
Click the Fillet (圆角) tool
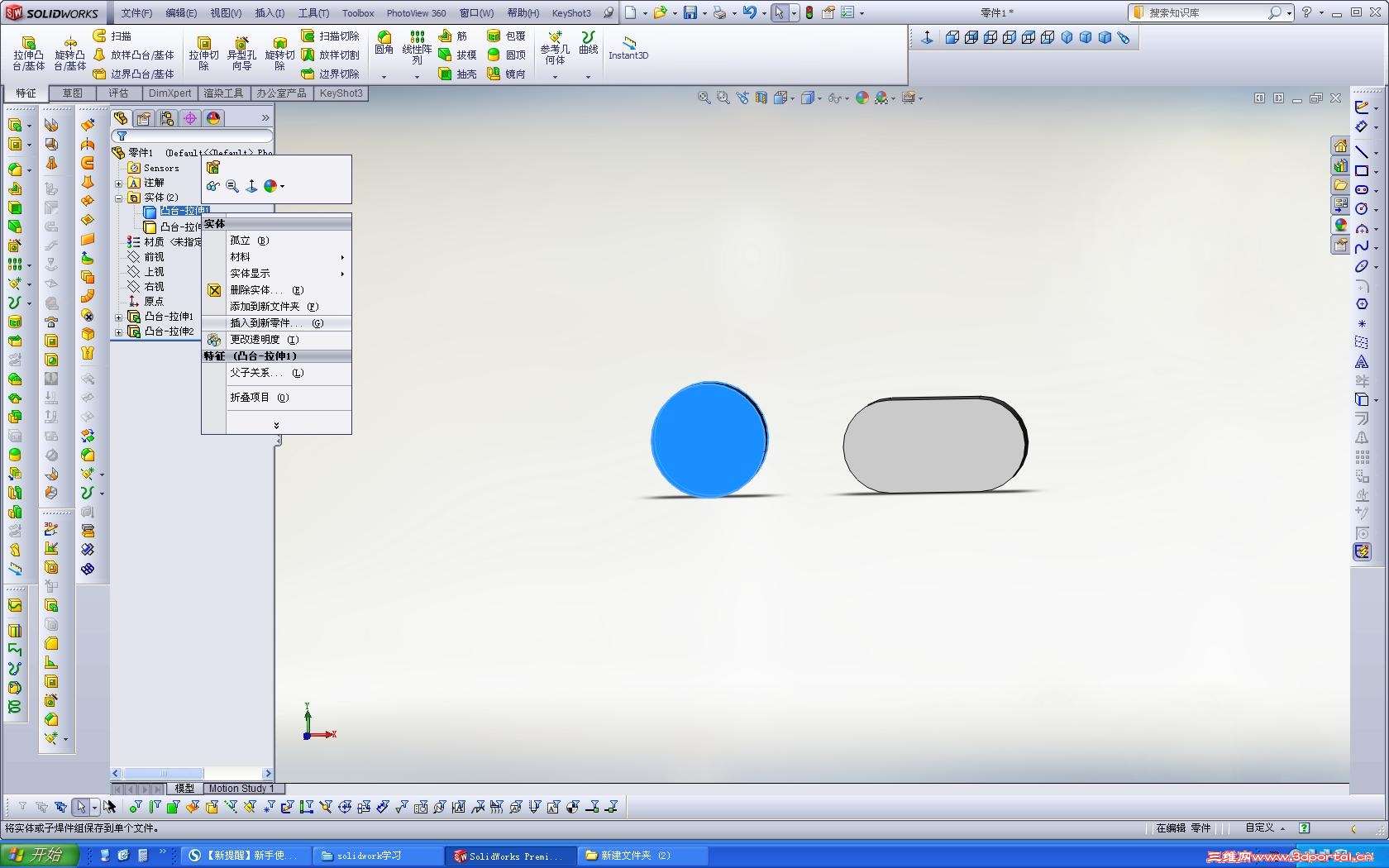[384, 43]
